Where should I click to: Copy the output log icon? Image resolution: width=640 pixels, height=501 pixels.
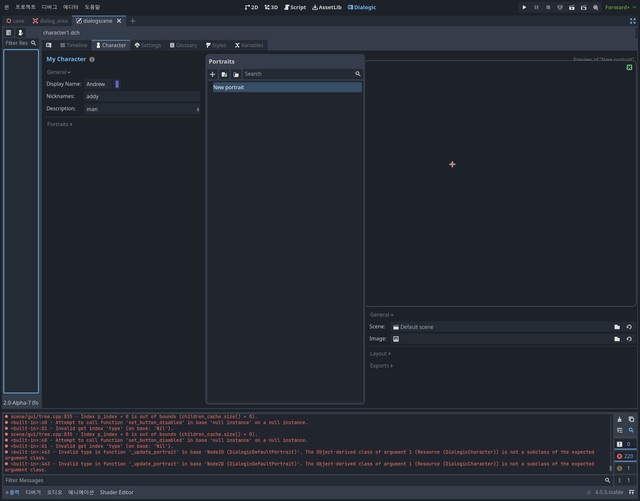(631, 419)
